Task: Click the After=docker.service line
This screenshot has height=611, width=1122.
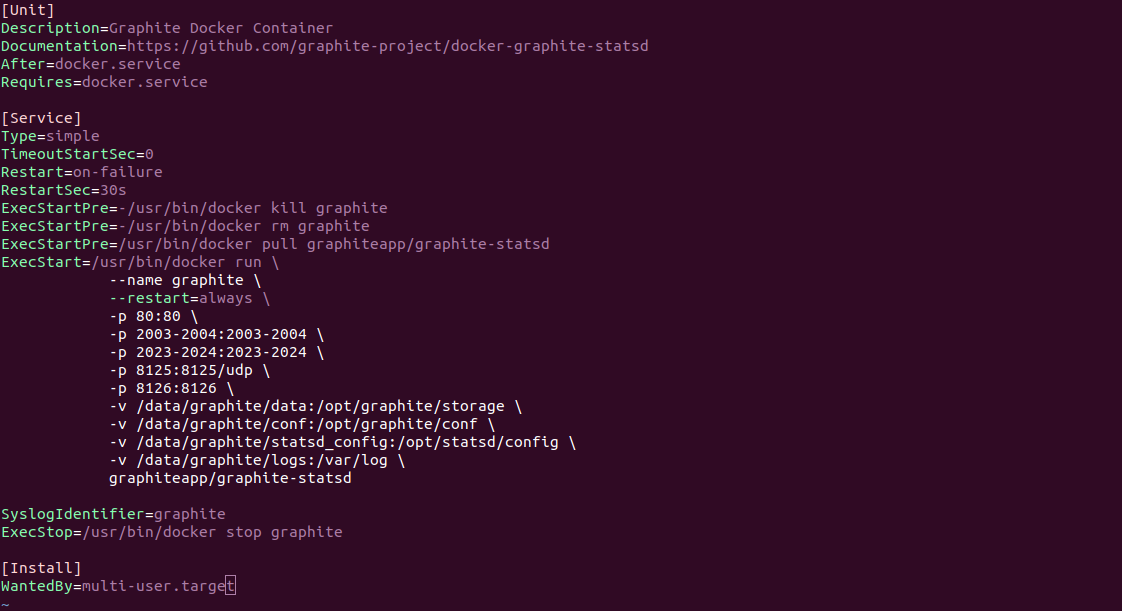Action: (x=91, y=64)
